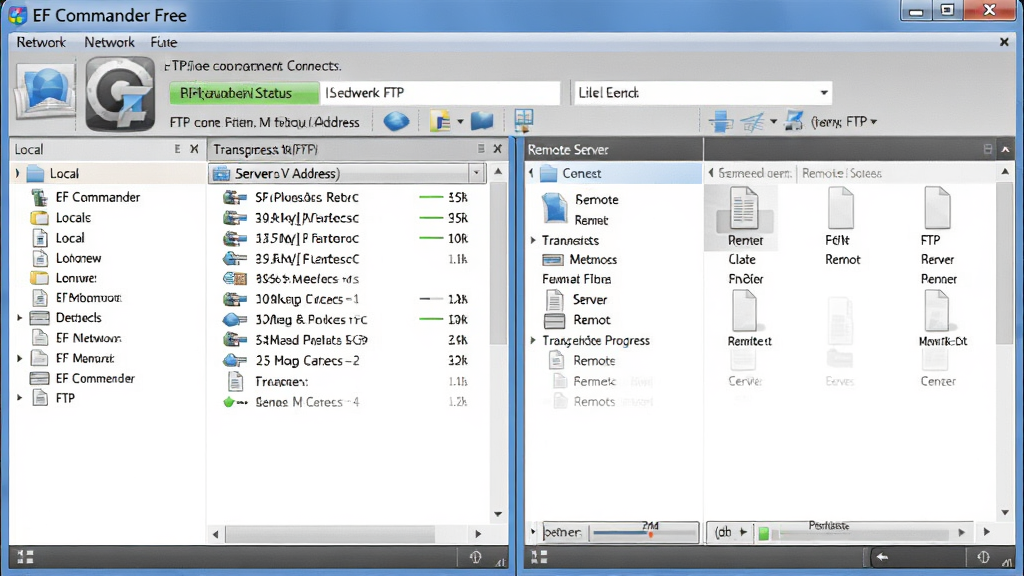Open dropdown arrow next to pencil edit icon
This screenshot has height=576, width=1024.
tap(773, 121)
